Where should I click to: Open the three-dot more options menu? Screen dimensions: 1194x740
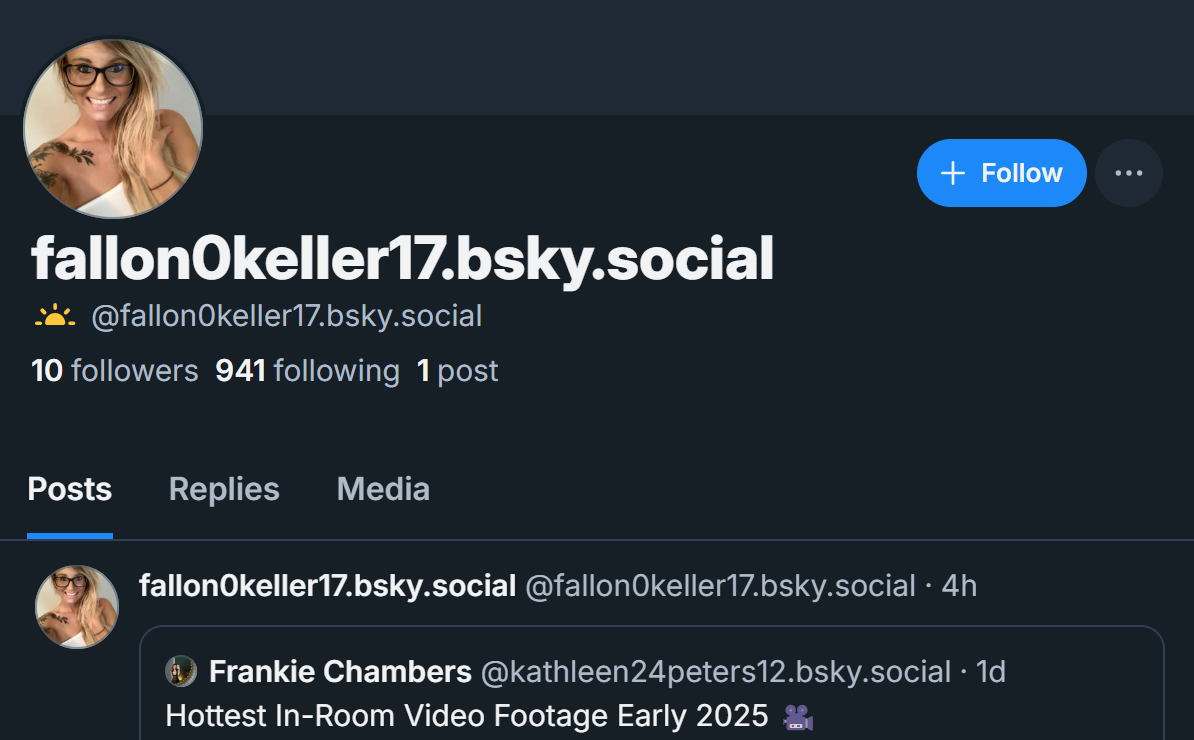1128,173
